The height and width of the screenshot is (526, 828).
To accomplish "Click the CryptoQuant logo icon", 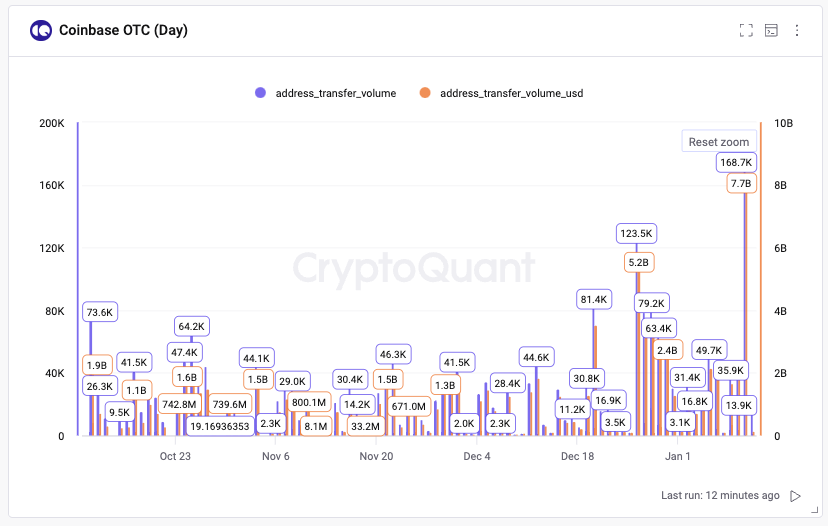I will click(41, 30).
